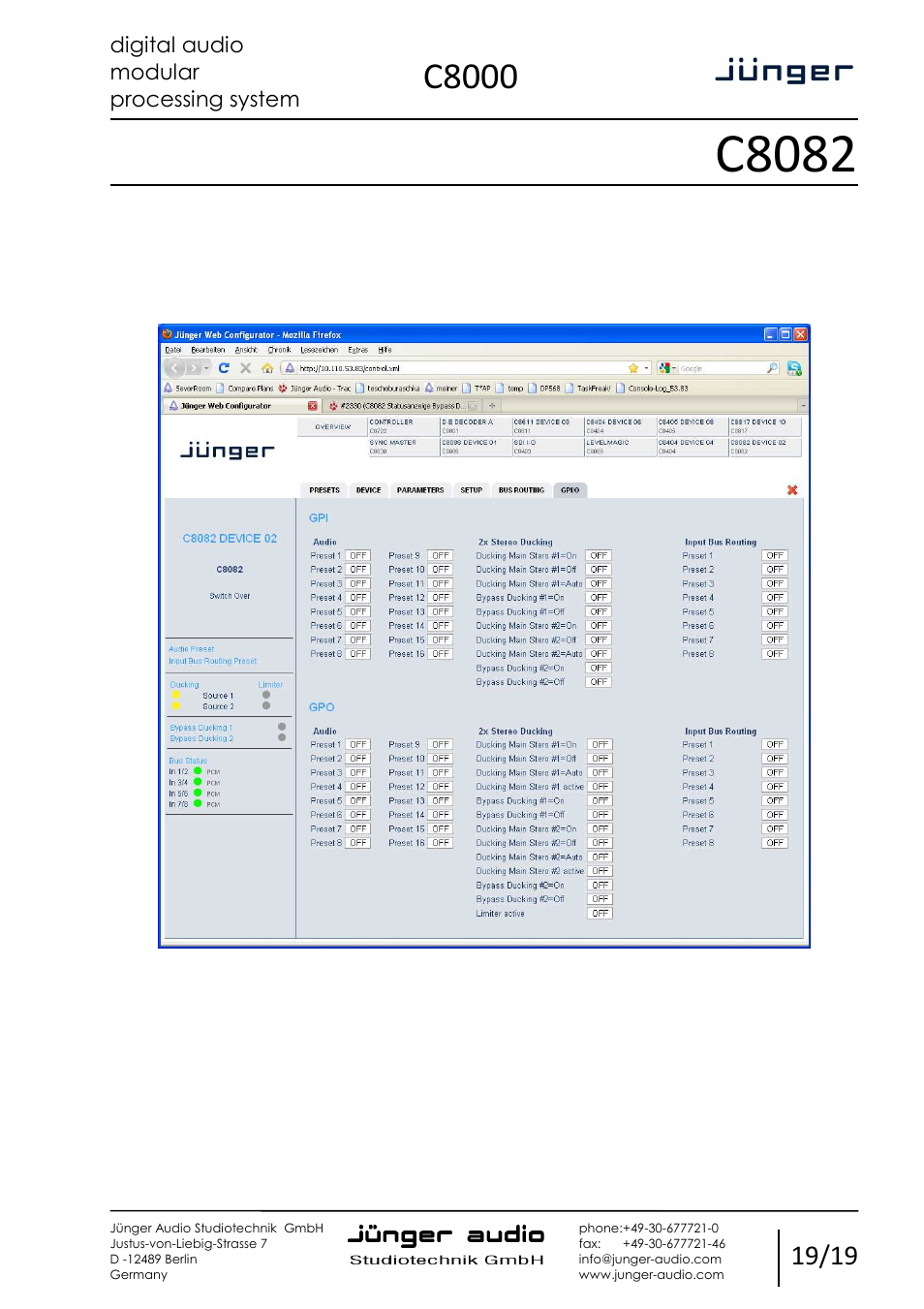Open the Firefox home page icon
Viewport: 924px width, 1309px height.
click(267, 368)
